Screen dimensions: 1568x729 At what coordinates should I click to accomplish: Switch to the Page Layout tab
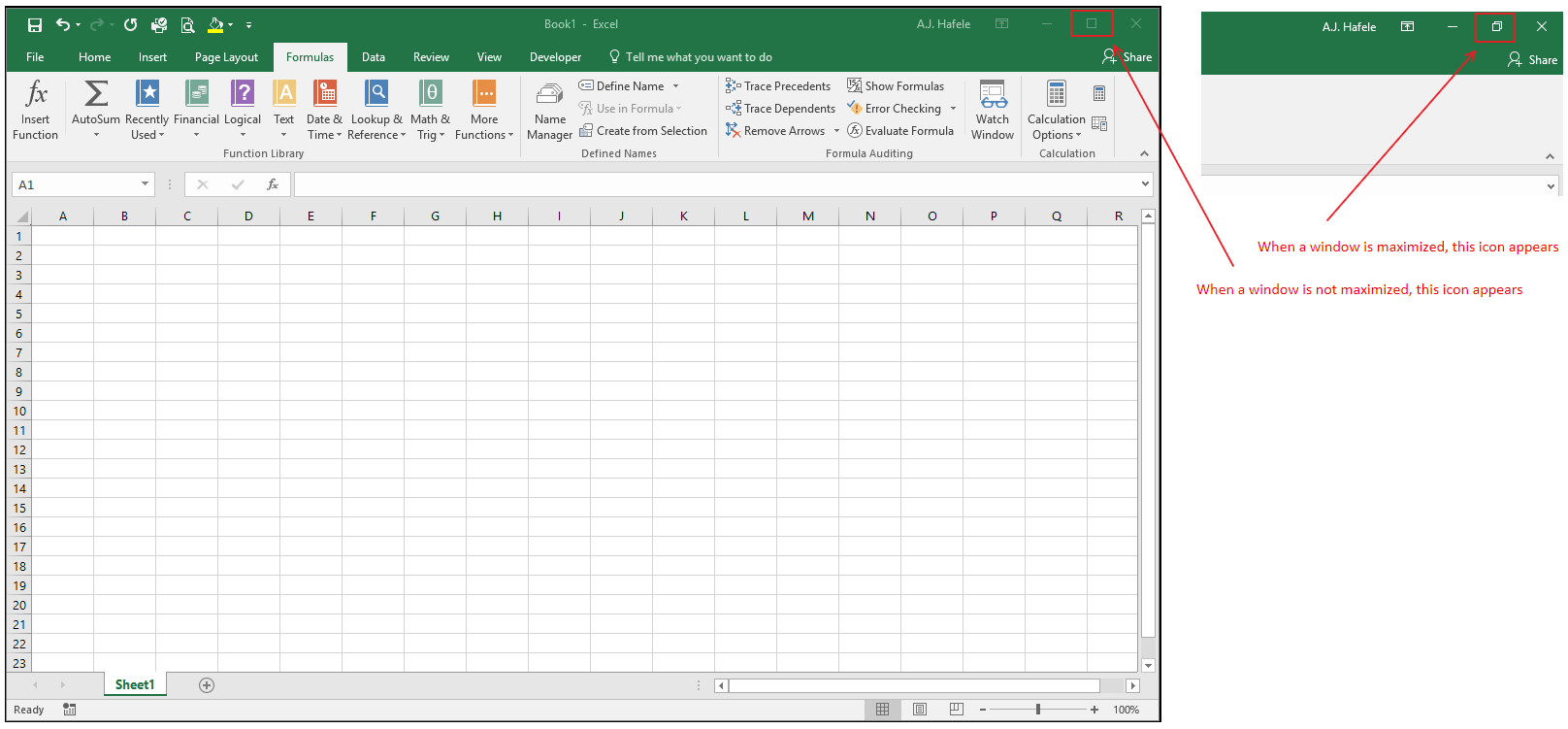tap(226, 57)
